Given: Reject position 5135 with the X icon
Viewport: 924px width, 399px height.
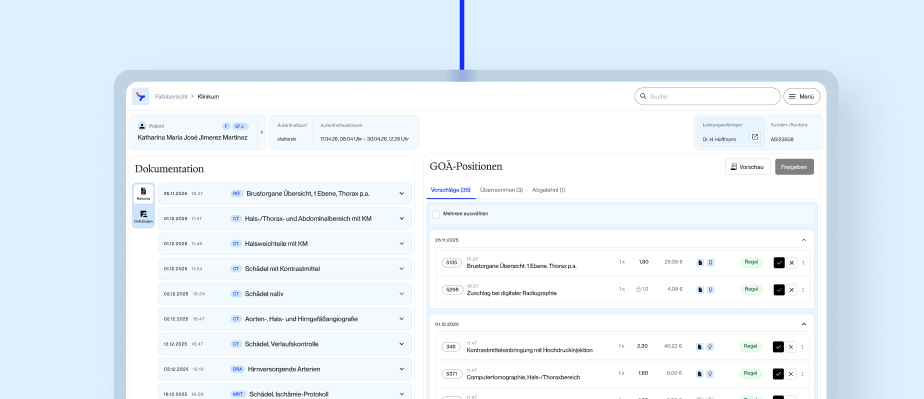Looking at the screenshot, I should pyautogui.click(x=791, y=263).
